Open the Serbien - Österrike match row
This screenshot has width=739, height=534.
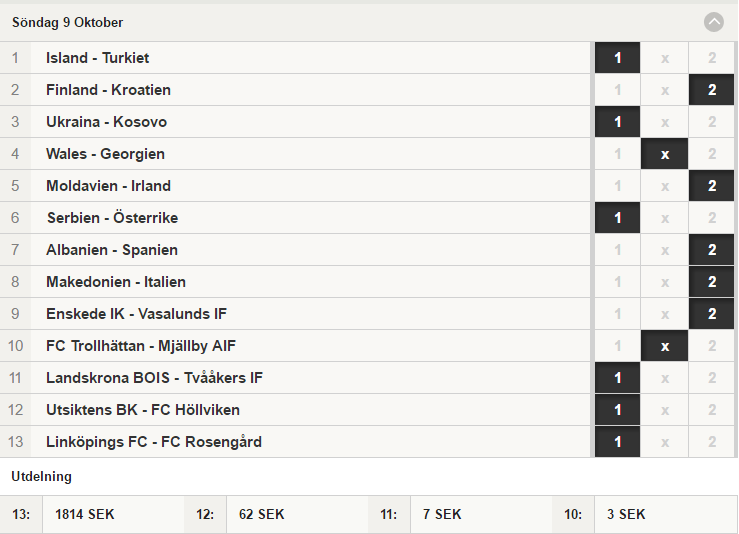(295, 218)
